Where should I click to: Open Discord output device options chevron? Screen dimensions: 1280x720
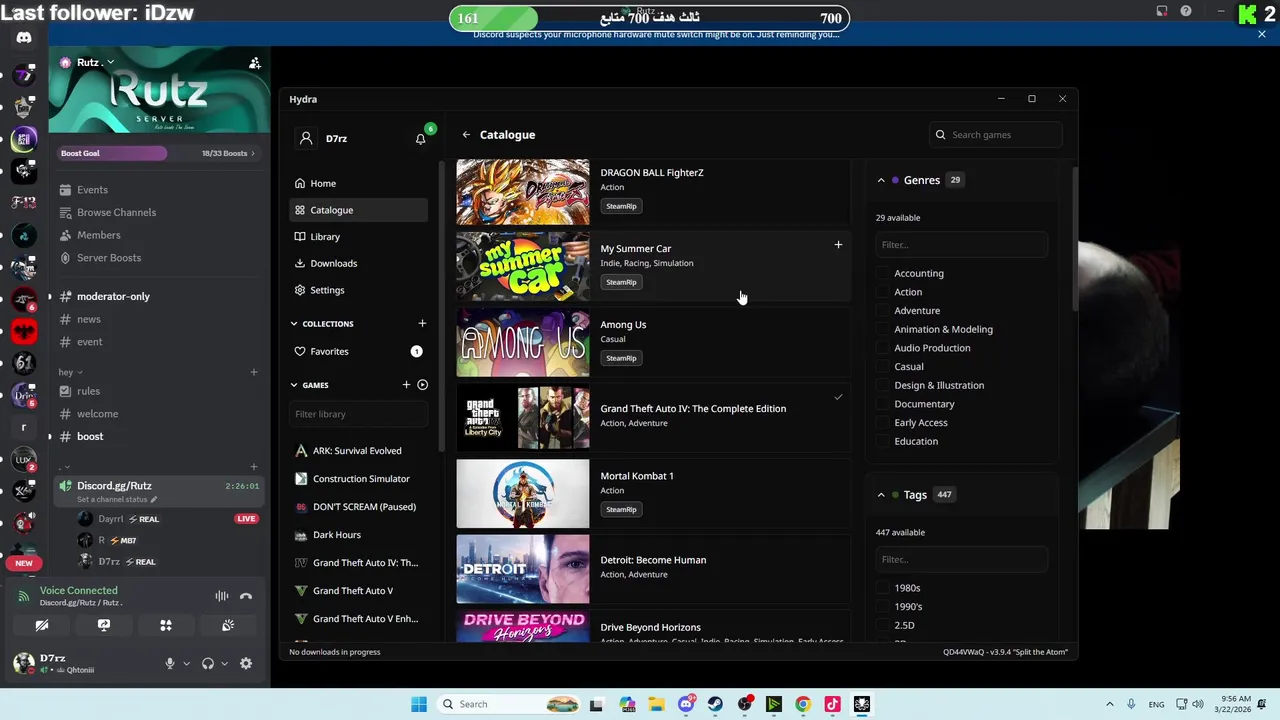[x=224, y=664]
